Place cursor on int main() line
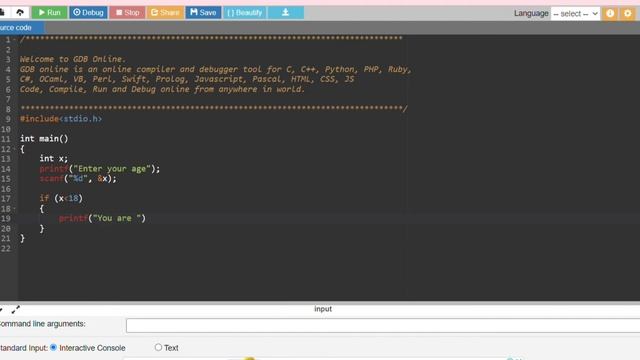 point(44,139)
